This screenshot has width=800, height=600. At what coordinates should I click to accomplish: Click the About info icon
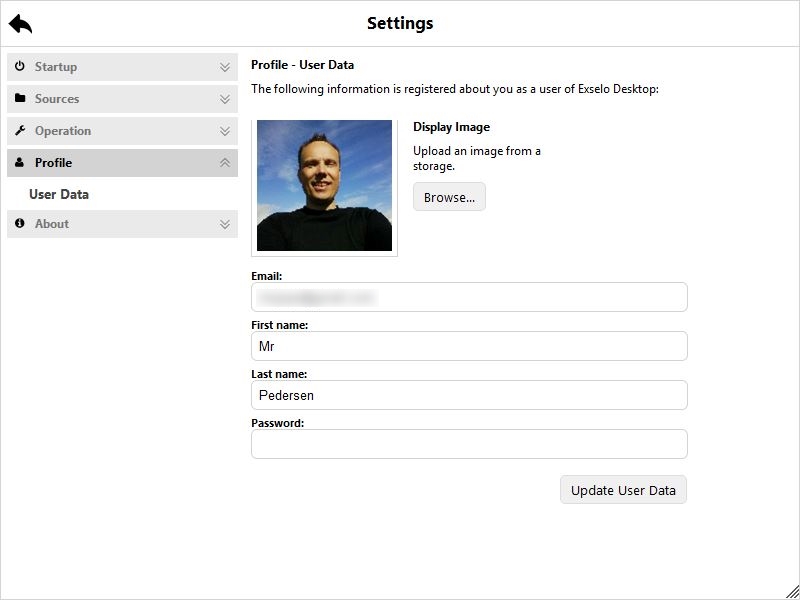point(20,223)
